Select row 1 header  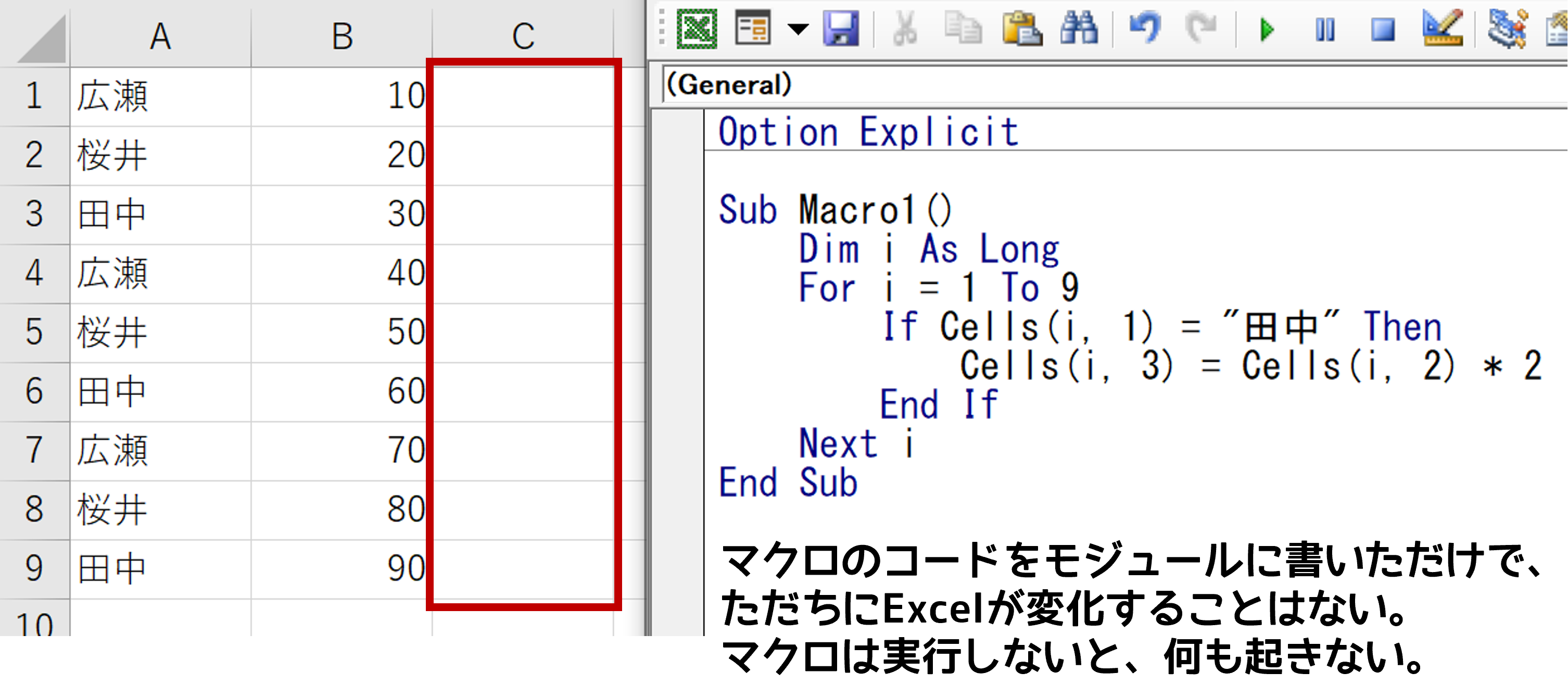coord(35,96)
